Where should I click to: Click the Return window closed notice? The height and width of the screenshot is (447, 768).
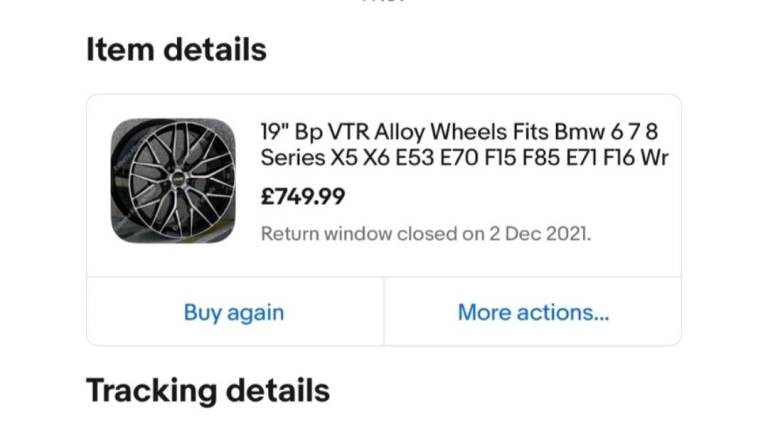pos(426,235)
